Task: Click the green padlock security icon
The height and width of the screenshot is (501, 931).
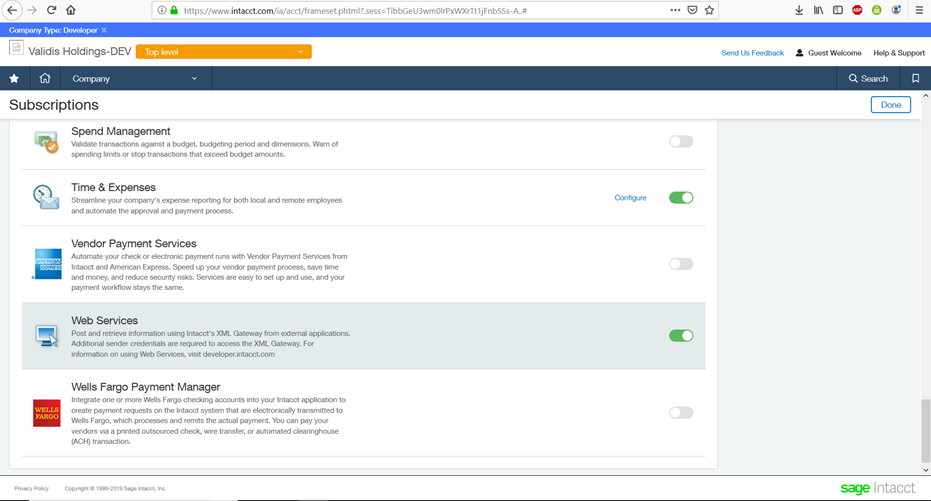Action: (x=174, y=10)
